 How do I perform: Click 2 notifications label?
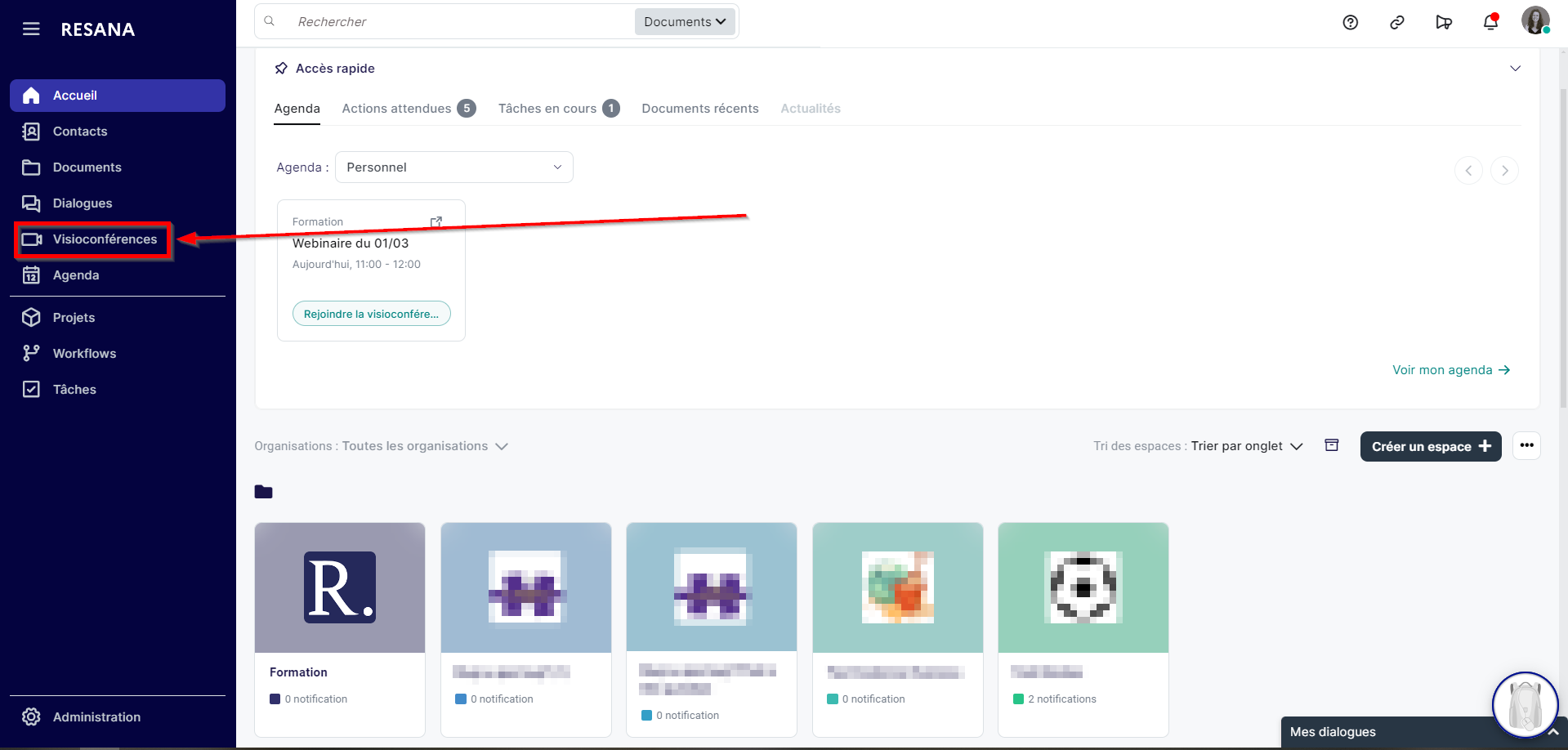(1062, 699)
